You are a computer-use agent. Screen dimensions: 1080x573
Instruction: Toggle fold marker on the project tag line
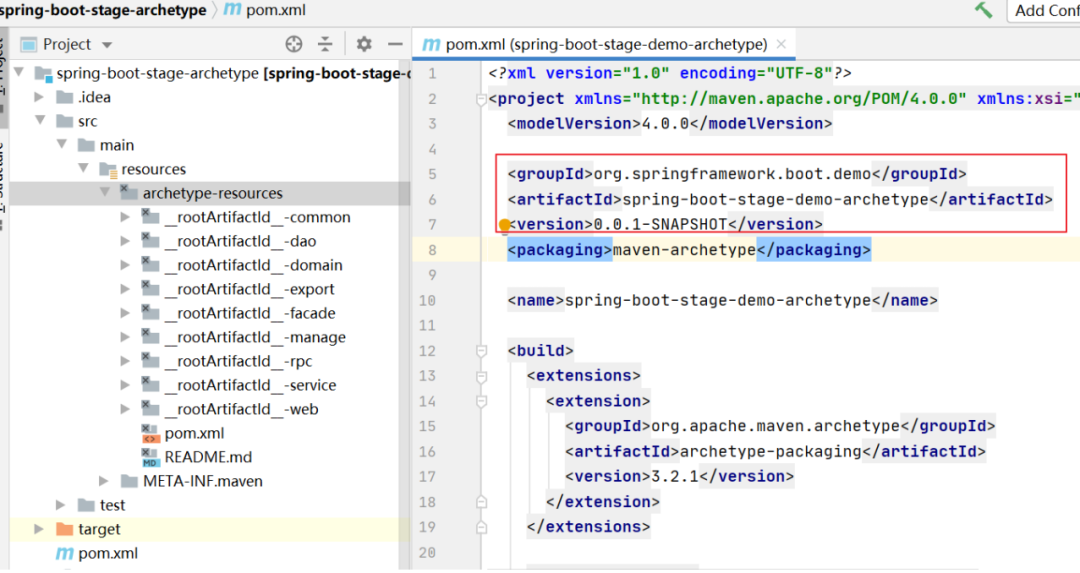pos(481,100)
